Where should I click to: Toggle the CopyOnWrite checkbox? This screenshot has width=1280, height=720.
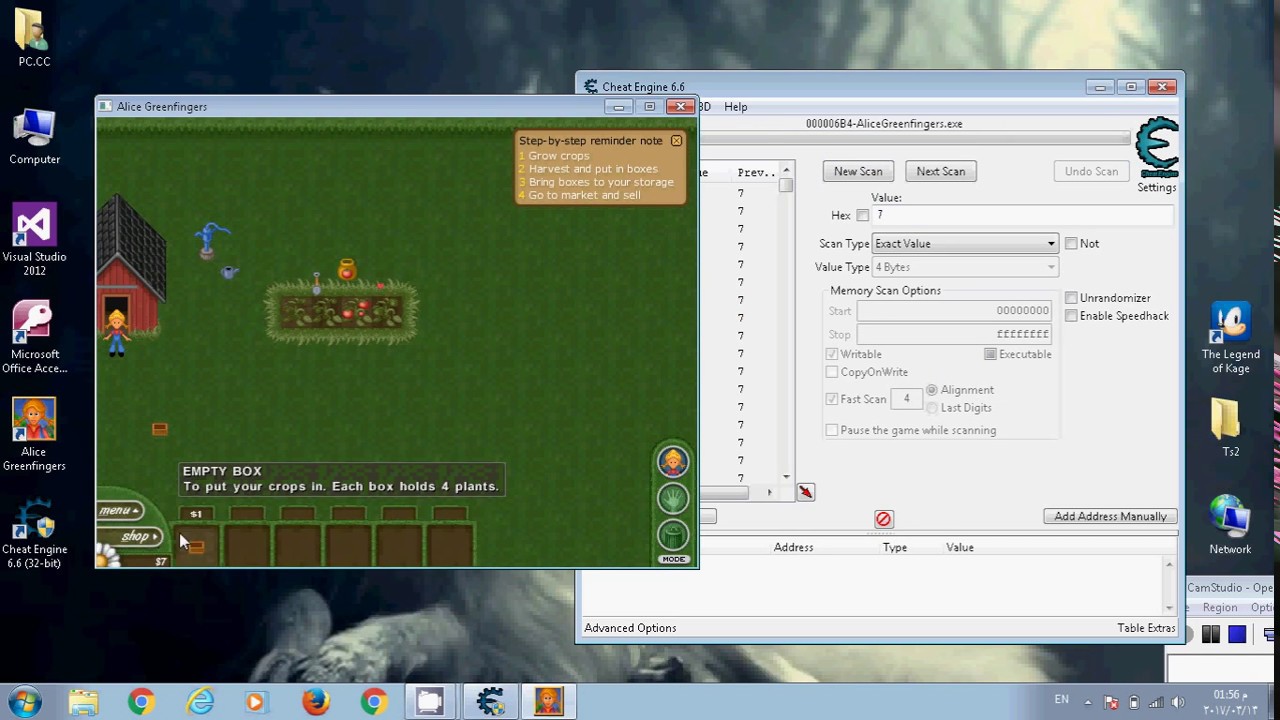coord(832,372)
